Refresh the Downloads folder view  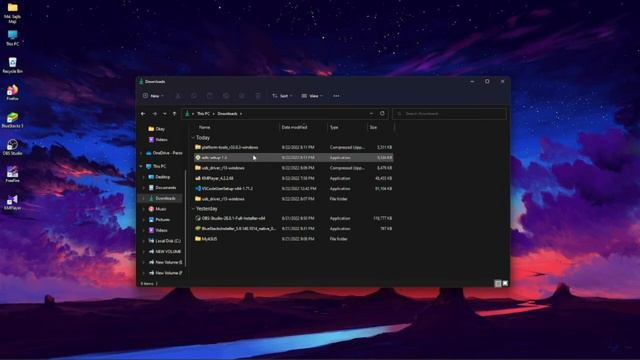point(382,113)
